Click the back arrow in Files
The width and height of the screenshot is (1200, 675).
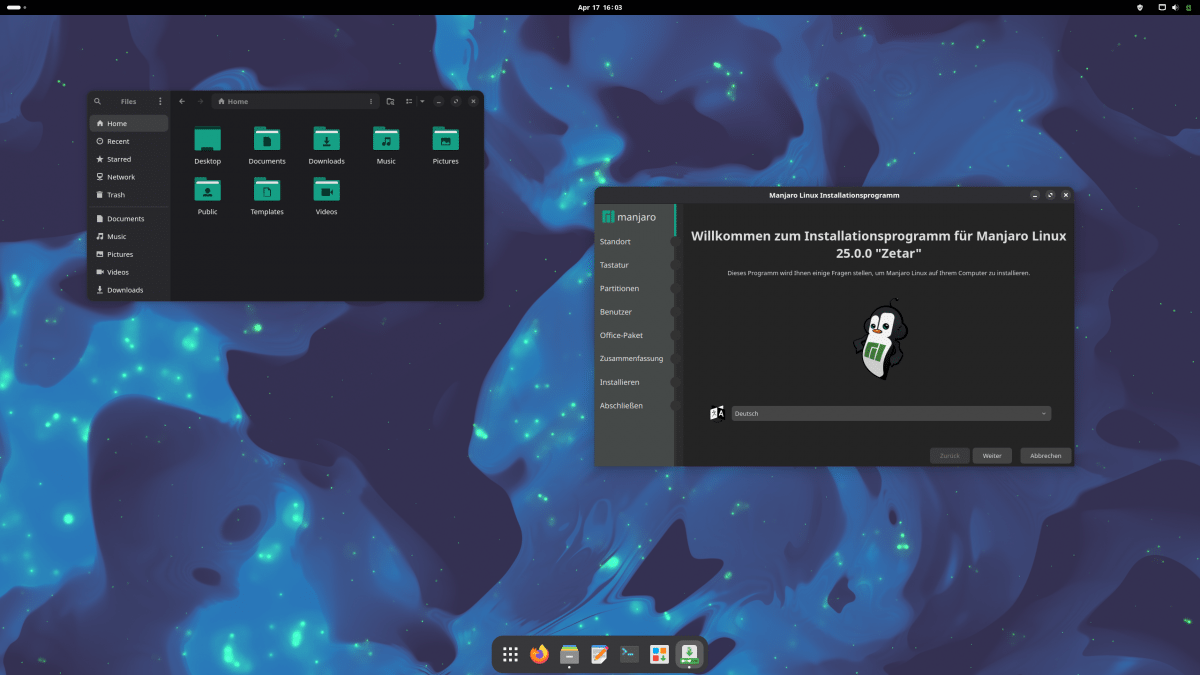click(181, 101)
